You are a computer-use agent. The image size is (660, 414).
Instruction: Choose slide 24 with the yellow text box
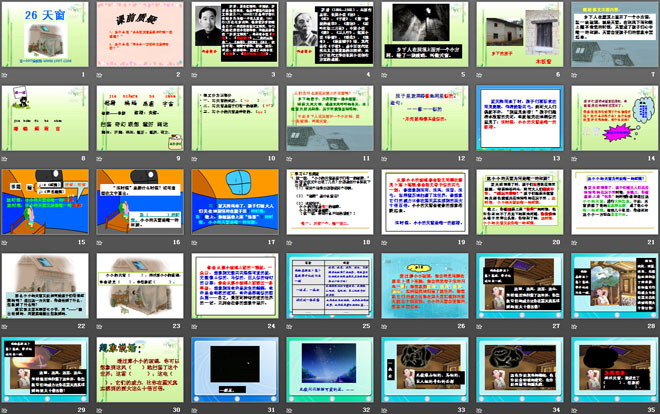click(x=236, y=289)
